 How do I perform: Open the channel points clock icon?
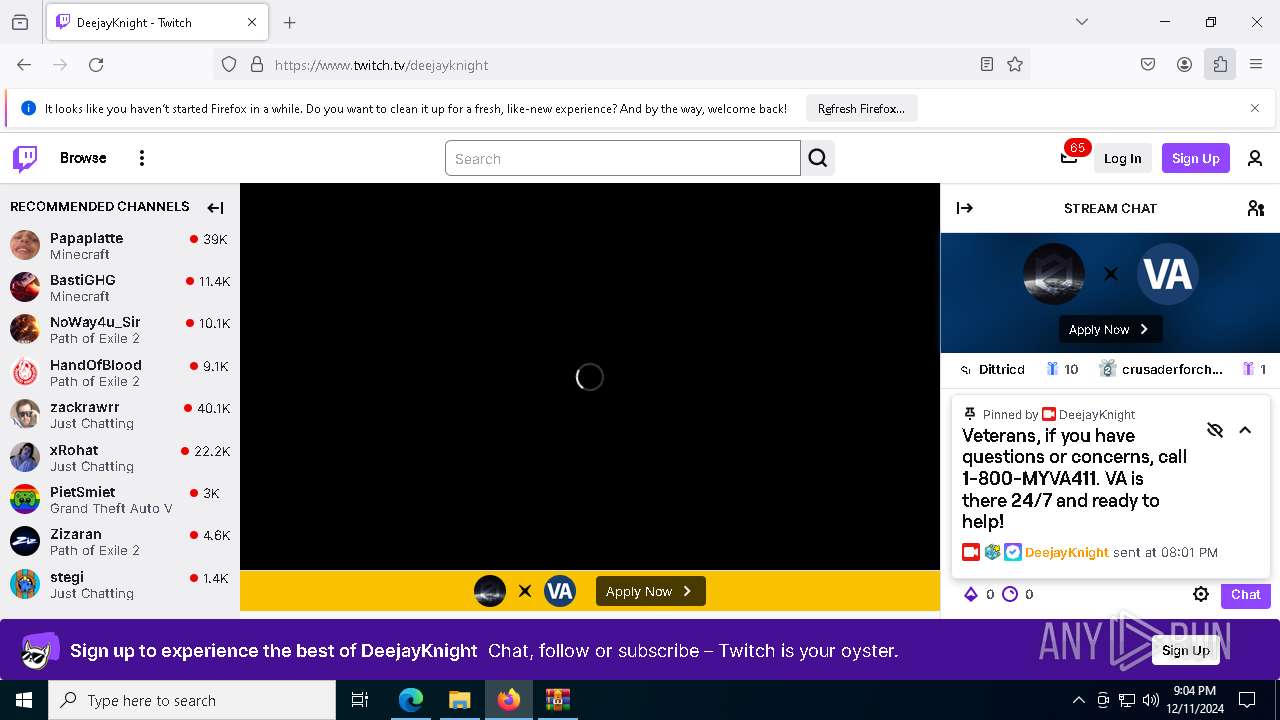(1010, 594)
